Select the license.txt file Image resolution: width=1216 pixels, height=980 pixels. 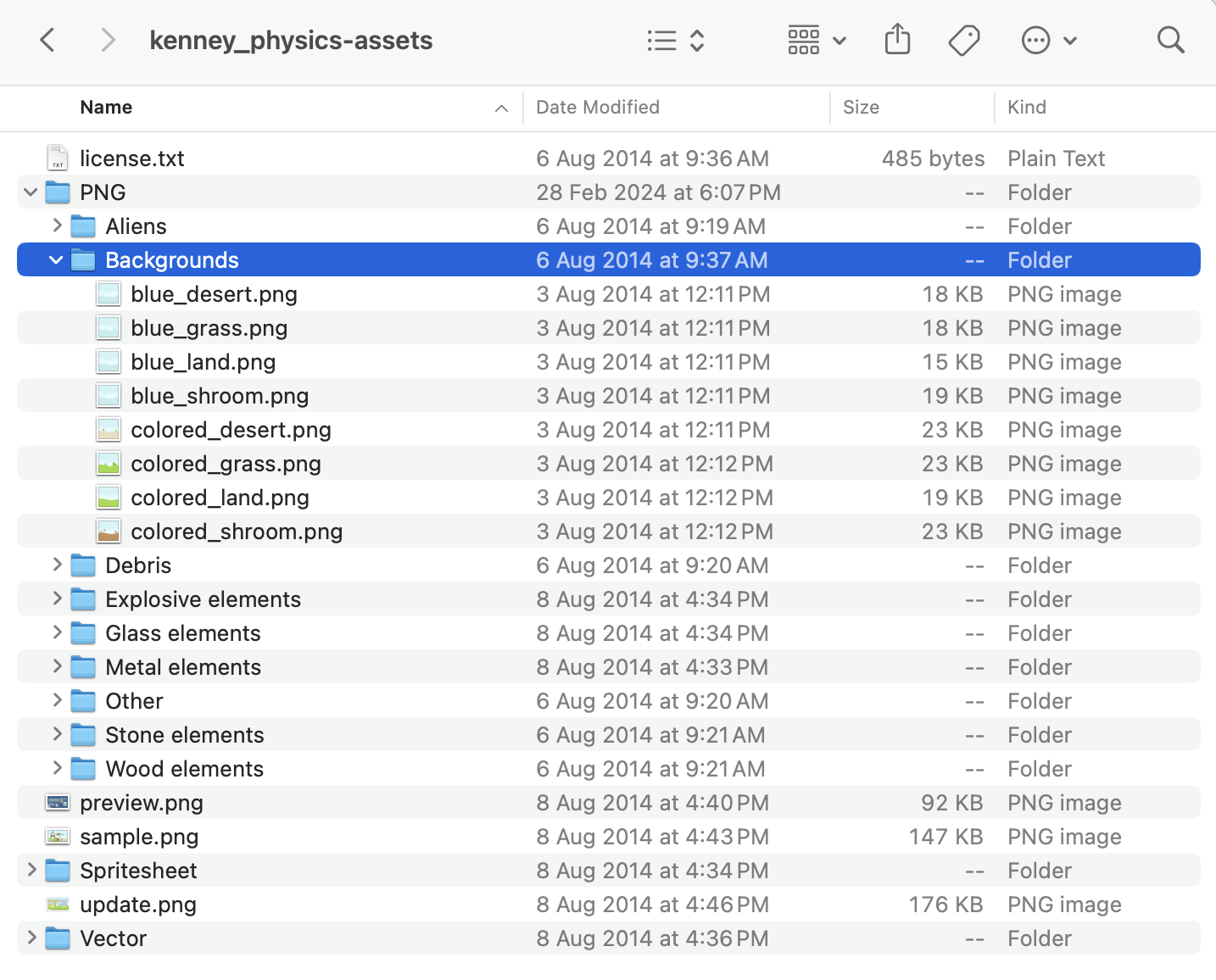(132, 159)
